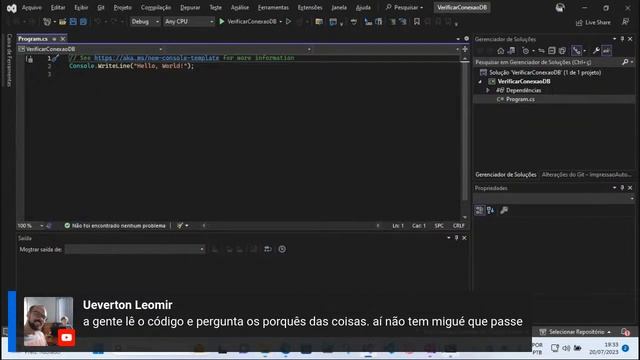
Task: Click Collapse All icon in Solution Explorer
Action: (552, 51)
